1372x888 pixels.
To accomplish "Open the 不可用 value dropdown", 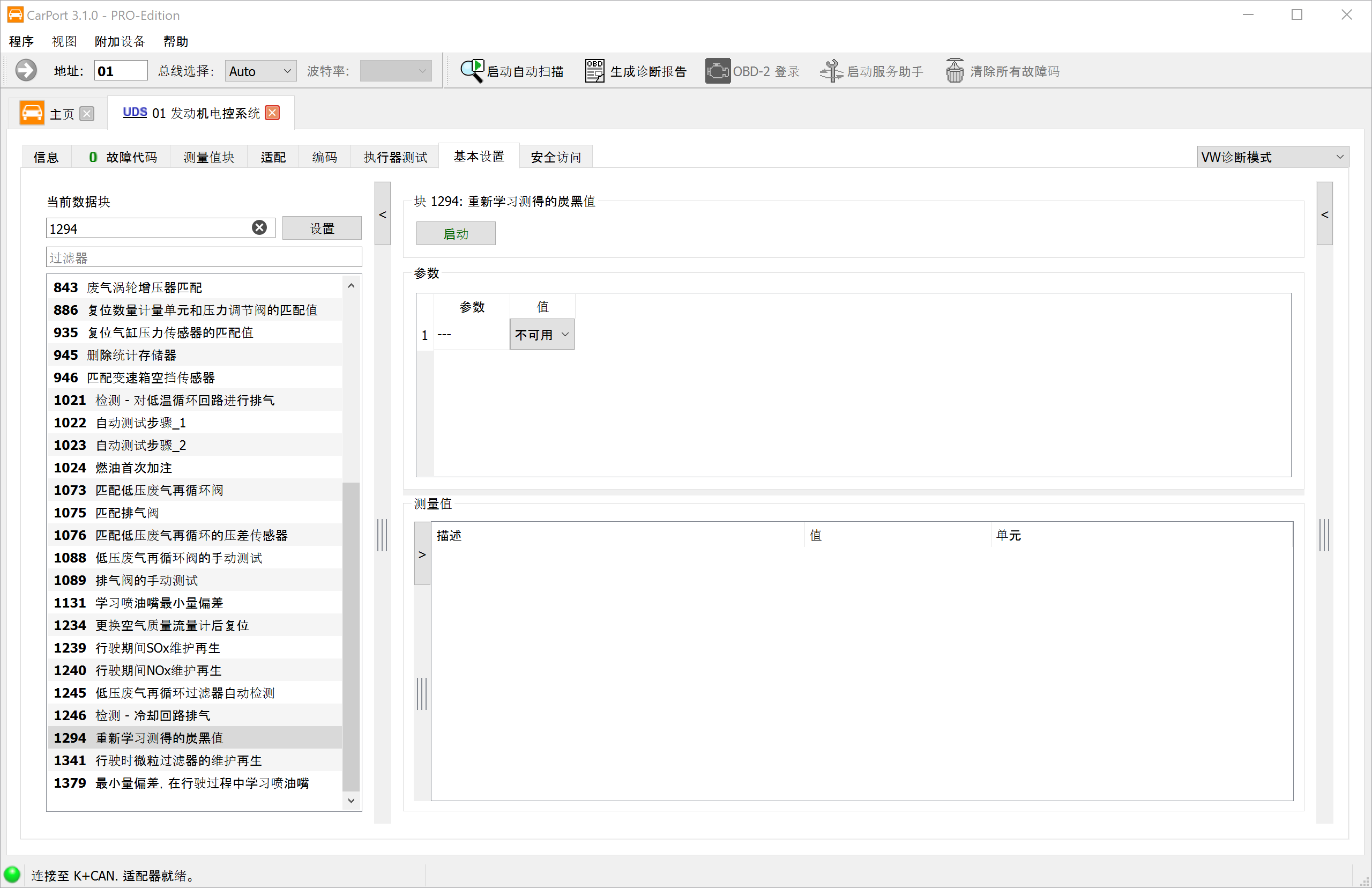I will pyautogui.click(x=542, y=335).
